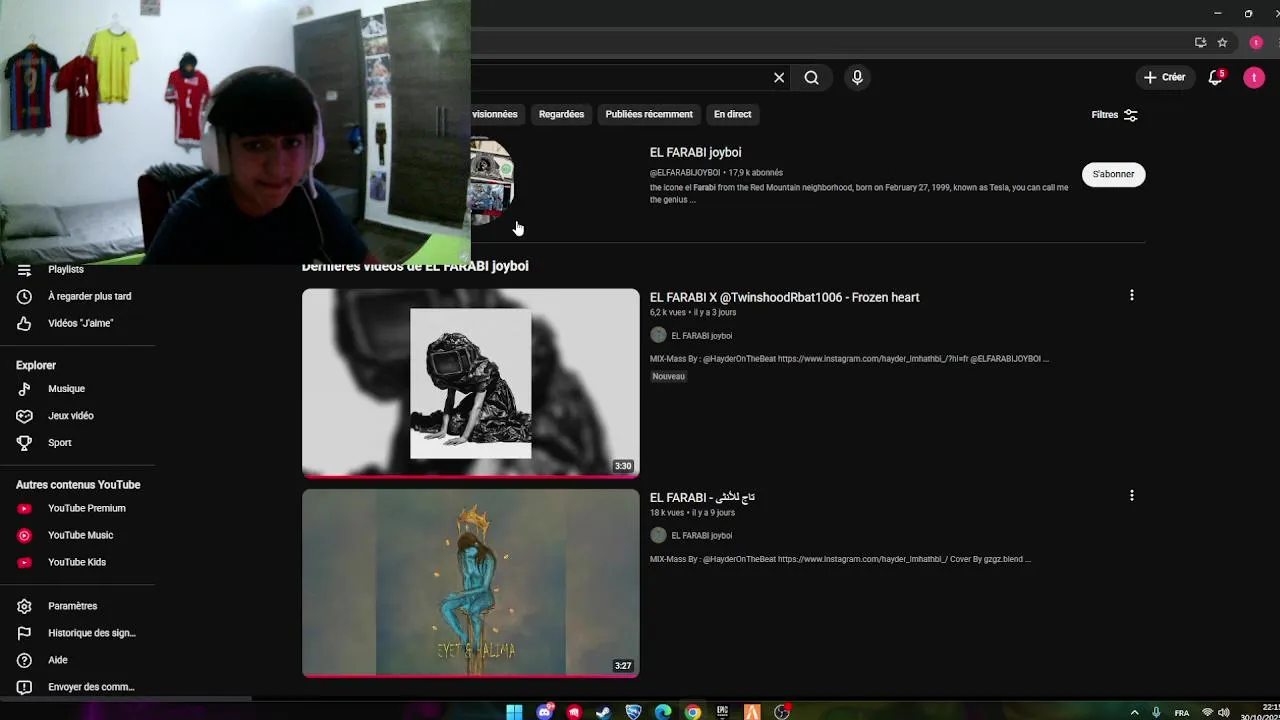Open the Chrome profile avatar
The width and height of the screenshot is (1280, 720).
[x=1256, y=43]
